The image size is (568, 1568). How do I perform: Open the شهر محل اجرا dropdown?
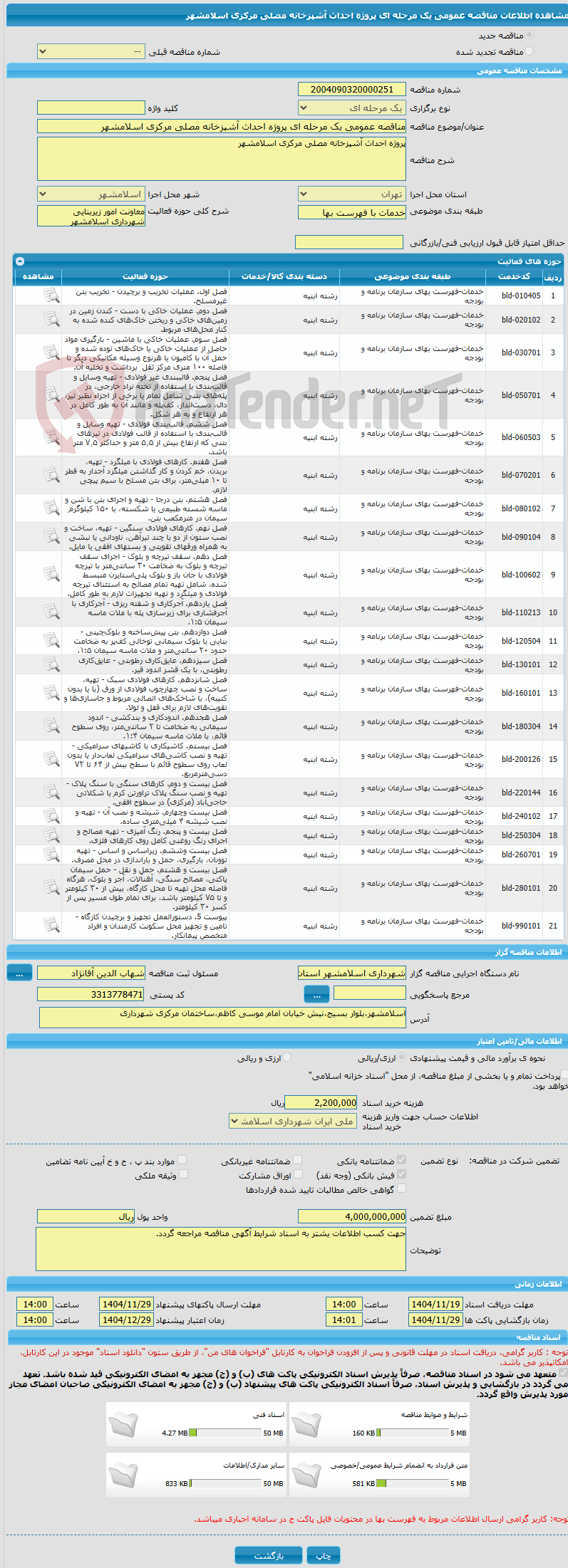pos(91,194)
